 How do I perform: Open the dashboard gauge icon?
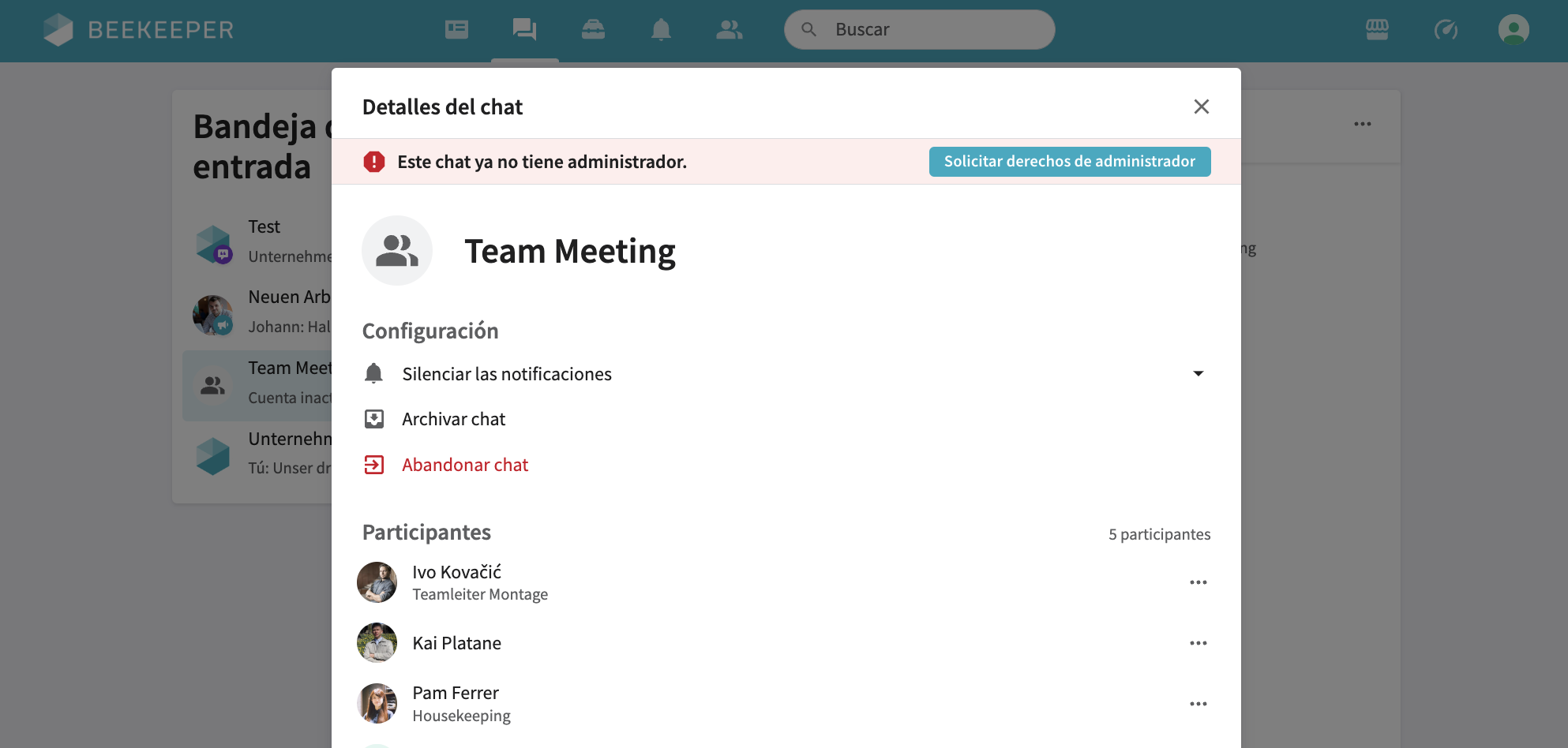[1446, 29]
